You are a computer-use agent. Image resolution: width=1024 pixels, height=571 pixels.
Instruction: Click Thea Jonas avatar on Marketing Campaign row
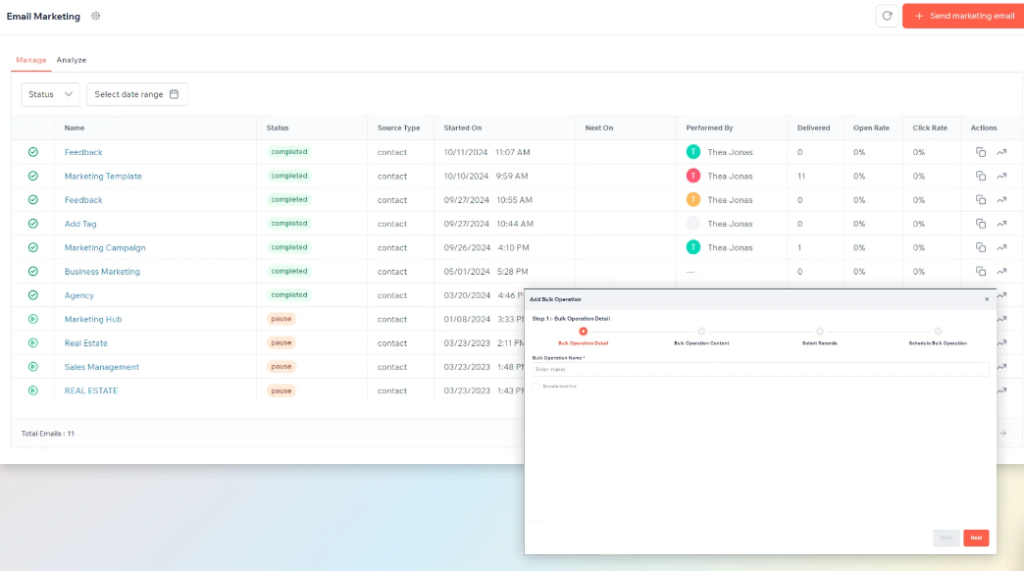[x=694, y=248]
